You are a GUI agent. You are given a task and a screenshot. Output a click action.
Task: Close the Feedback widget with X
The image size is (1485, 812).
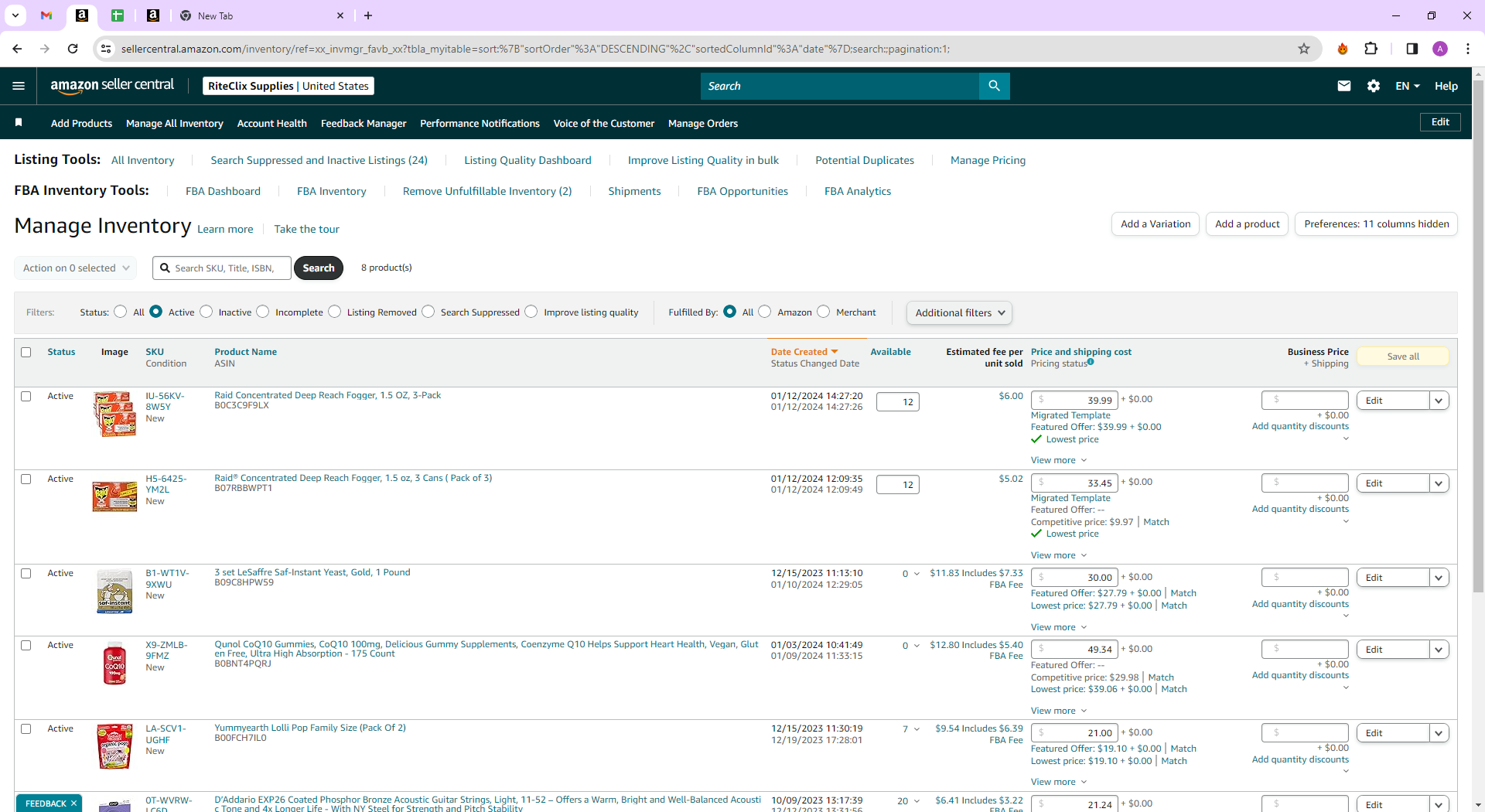click(x=73, y=803)
